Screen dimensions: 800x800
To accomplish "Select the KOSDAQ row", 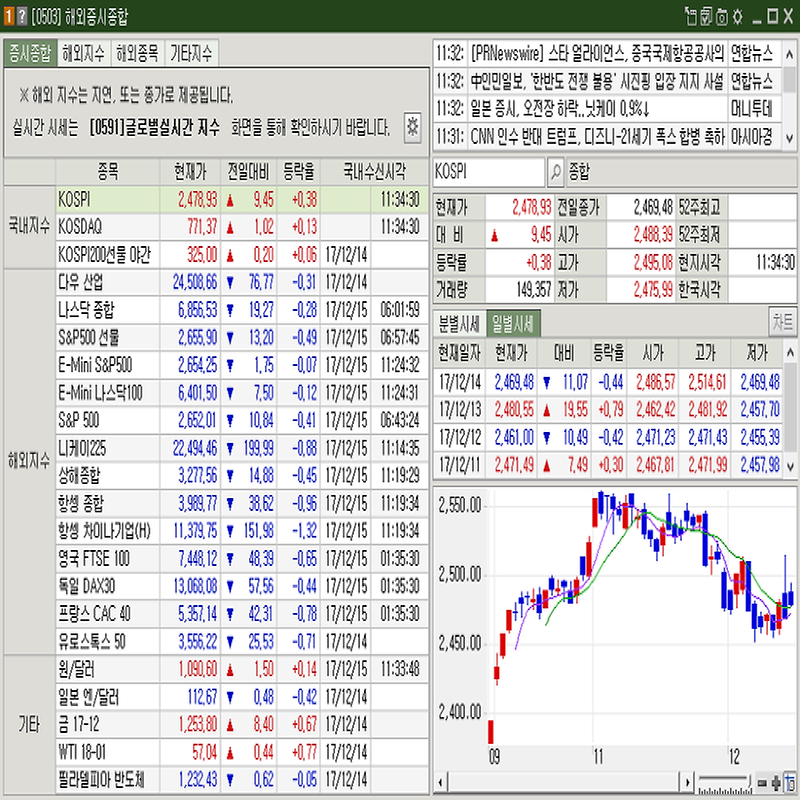I will pos(242,227).
